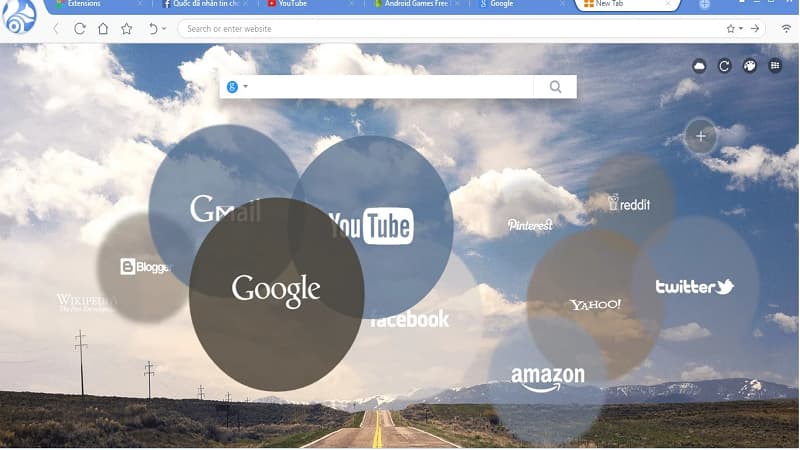Open the Yahoo! bubble
Screen dimensions: 800x450
pos(595,305)
